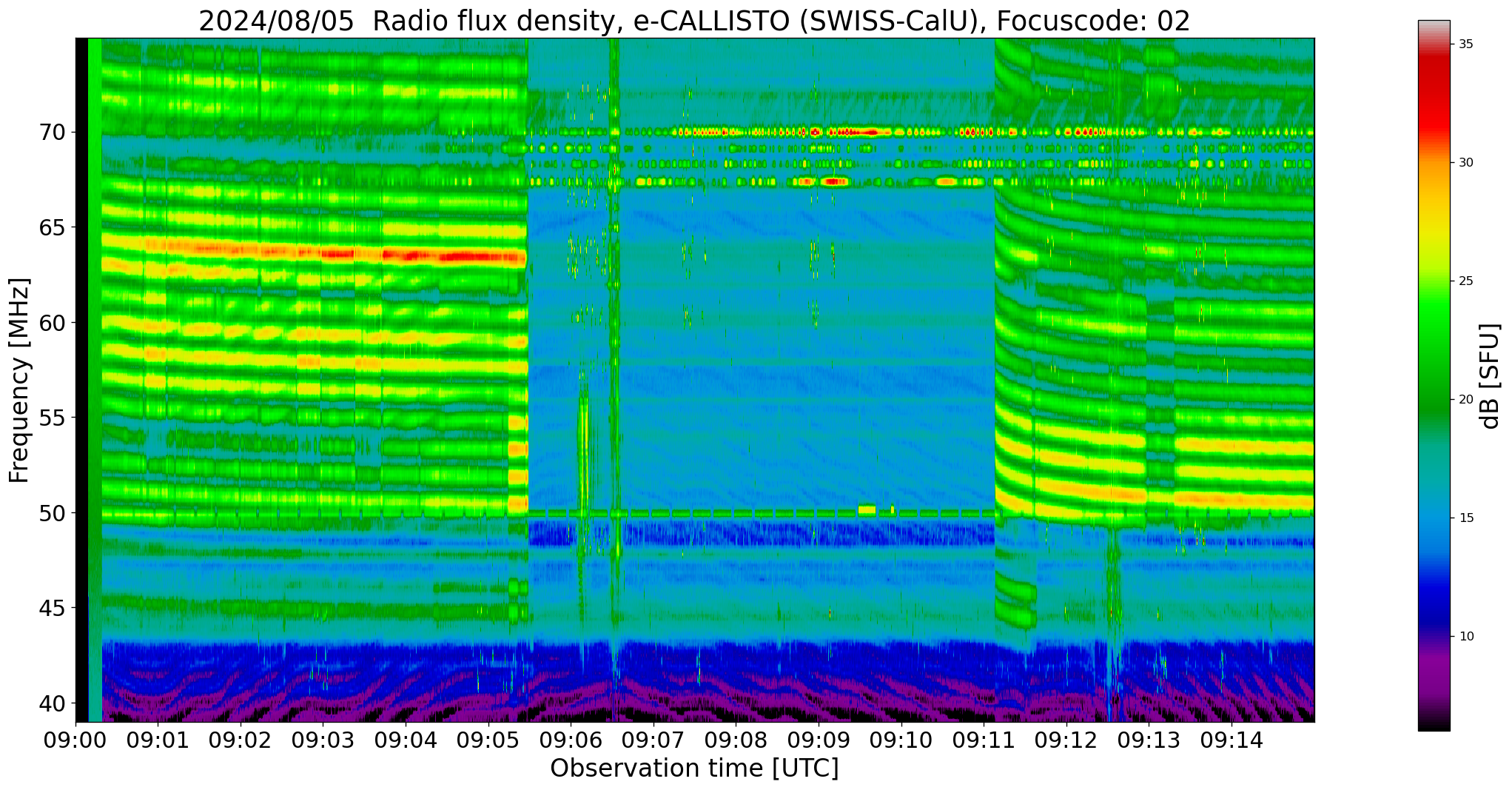This screenshot has height=790, width=1512.
Task: Click the 09:08 time tick label
Action: [736, 740]
